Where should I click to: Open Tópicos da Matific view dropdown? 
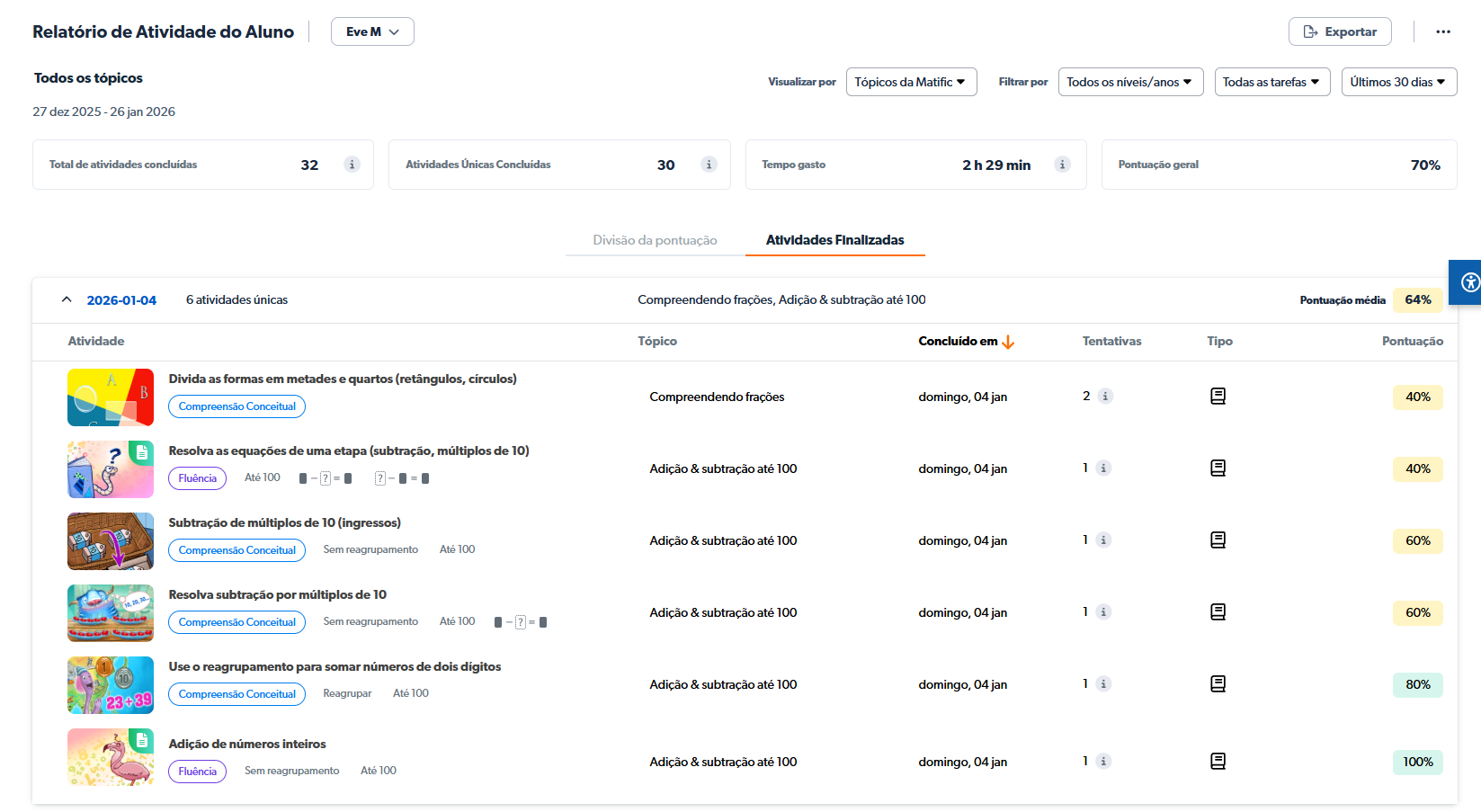click(910, 82)
